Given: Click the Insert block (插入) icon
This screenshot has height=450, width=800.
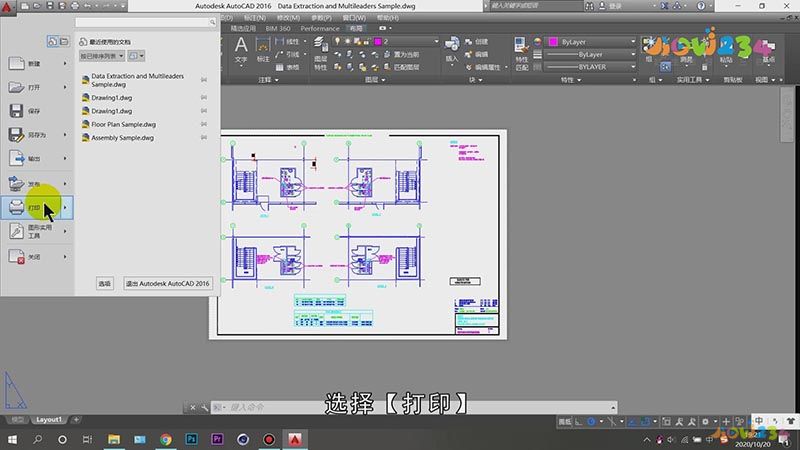Looking at the screenshot, I should (452, 49).
